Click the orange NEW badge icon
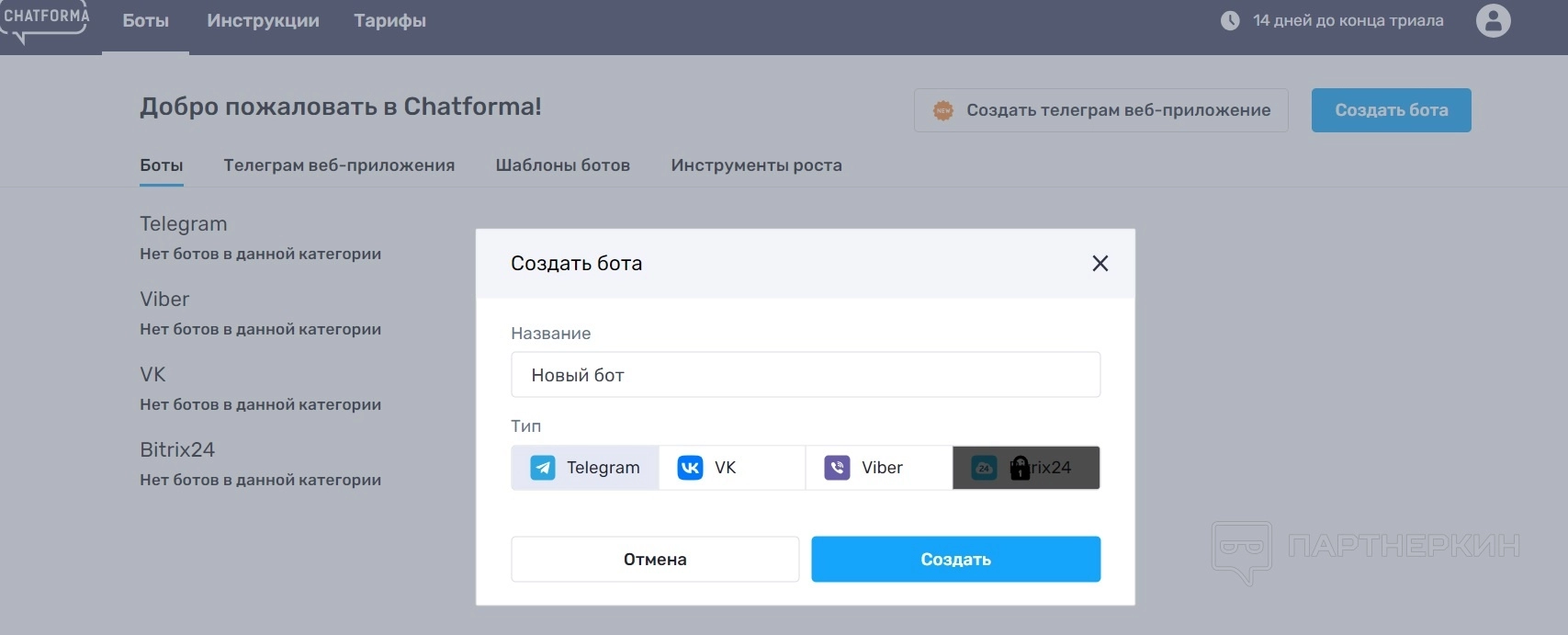This screenshot has width=1568, height=635. tap(943, 110)
